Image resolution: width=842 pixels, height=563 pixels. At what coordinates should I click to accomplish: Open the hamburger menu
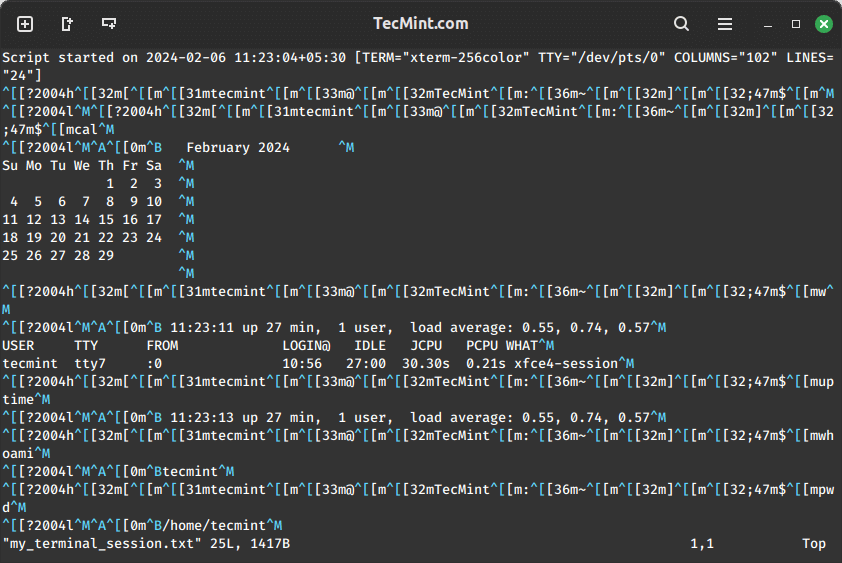click(x=725, y=23)
